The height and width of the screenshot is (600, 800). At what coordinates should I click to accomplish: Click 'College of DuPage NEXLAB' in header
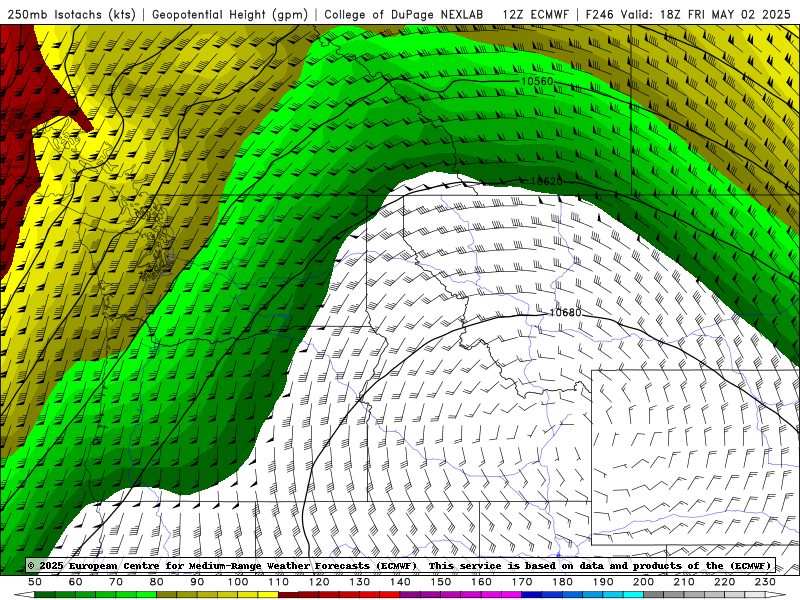(404, 14)
